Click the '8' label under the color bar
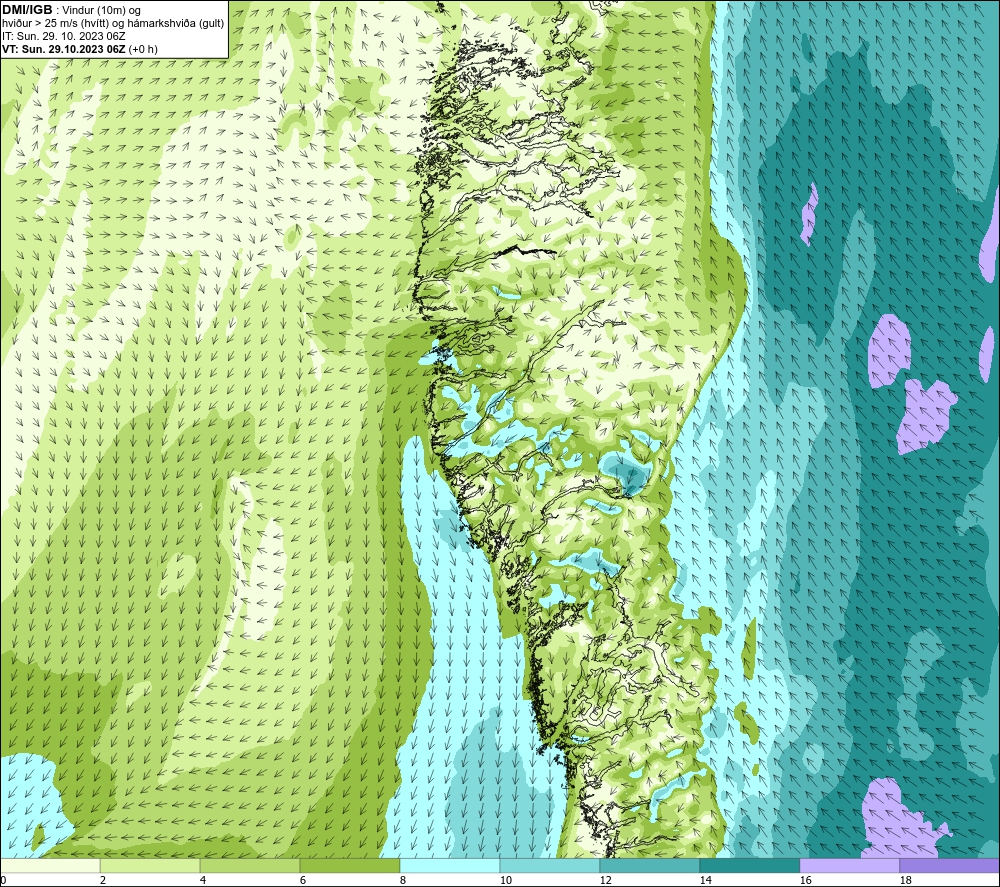The image size is (1000, 887). point(403,880)
